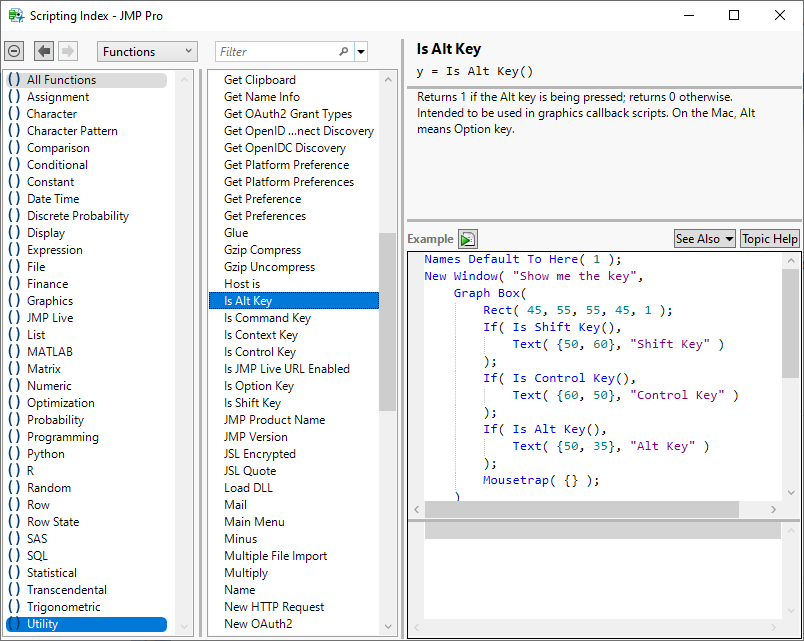The image size is (804, 641).
Task: Click the back arrow navigation icon
Action: point(44,51)
